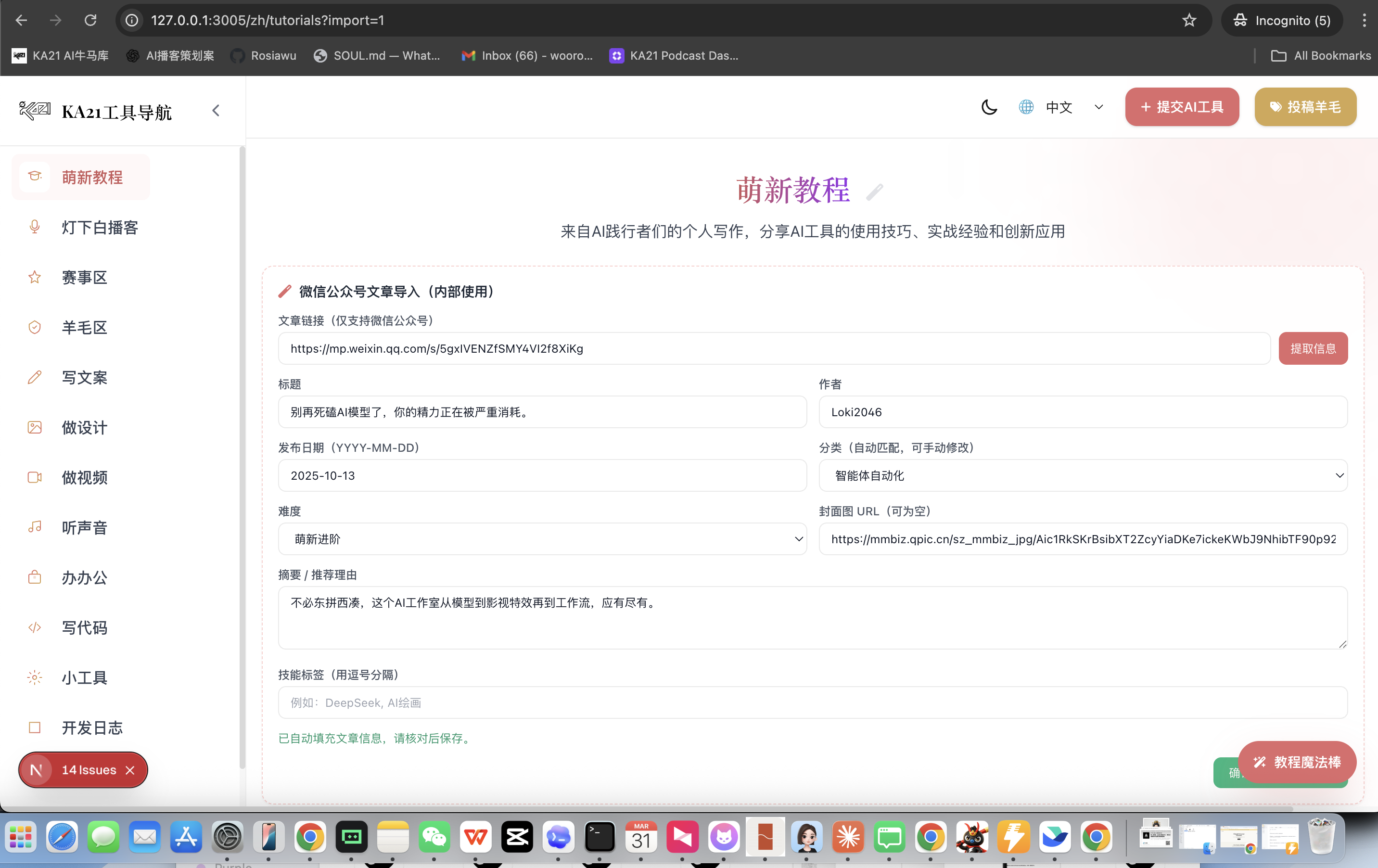Open the 分类 category dropdown
The width and height of the screenshot is (1378, 868).
(x=1083, y=475)
